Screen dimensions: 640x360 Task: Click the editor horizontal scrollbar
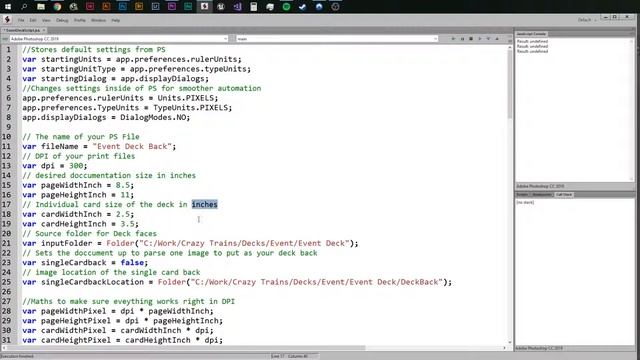tap(187, 348)
